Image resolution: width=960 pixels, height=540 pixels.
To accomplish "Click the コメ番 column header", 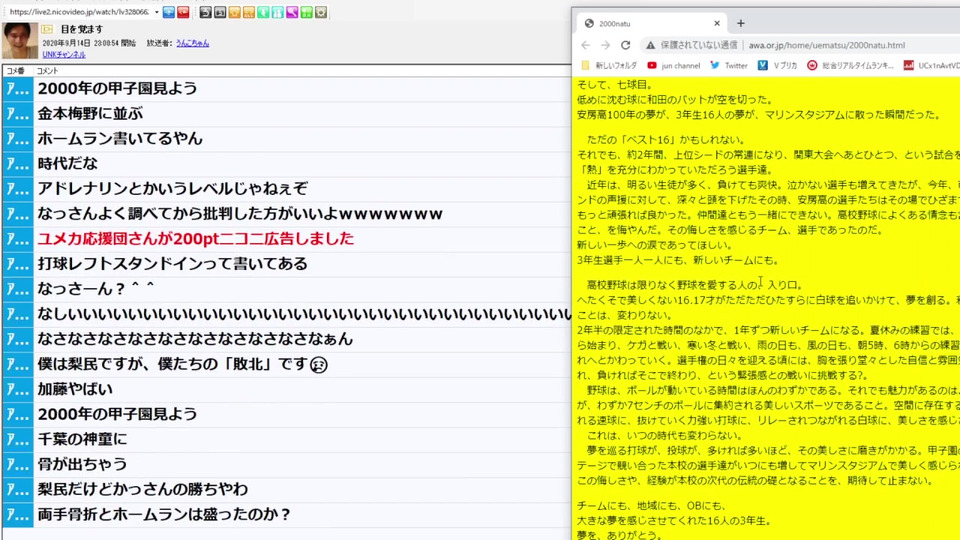I will click(15, 71).
